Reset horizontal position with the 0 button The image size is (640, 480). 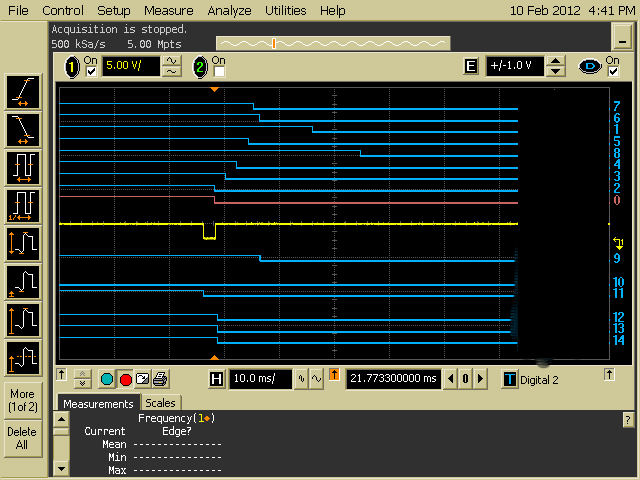click(465, 379)
